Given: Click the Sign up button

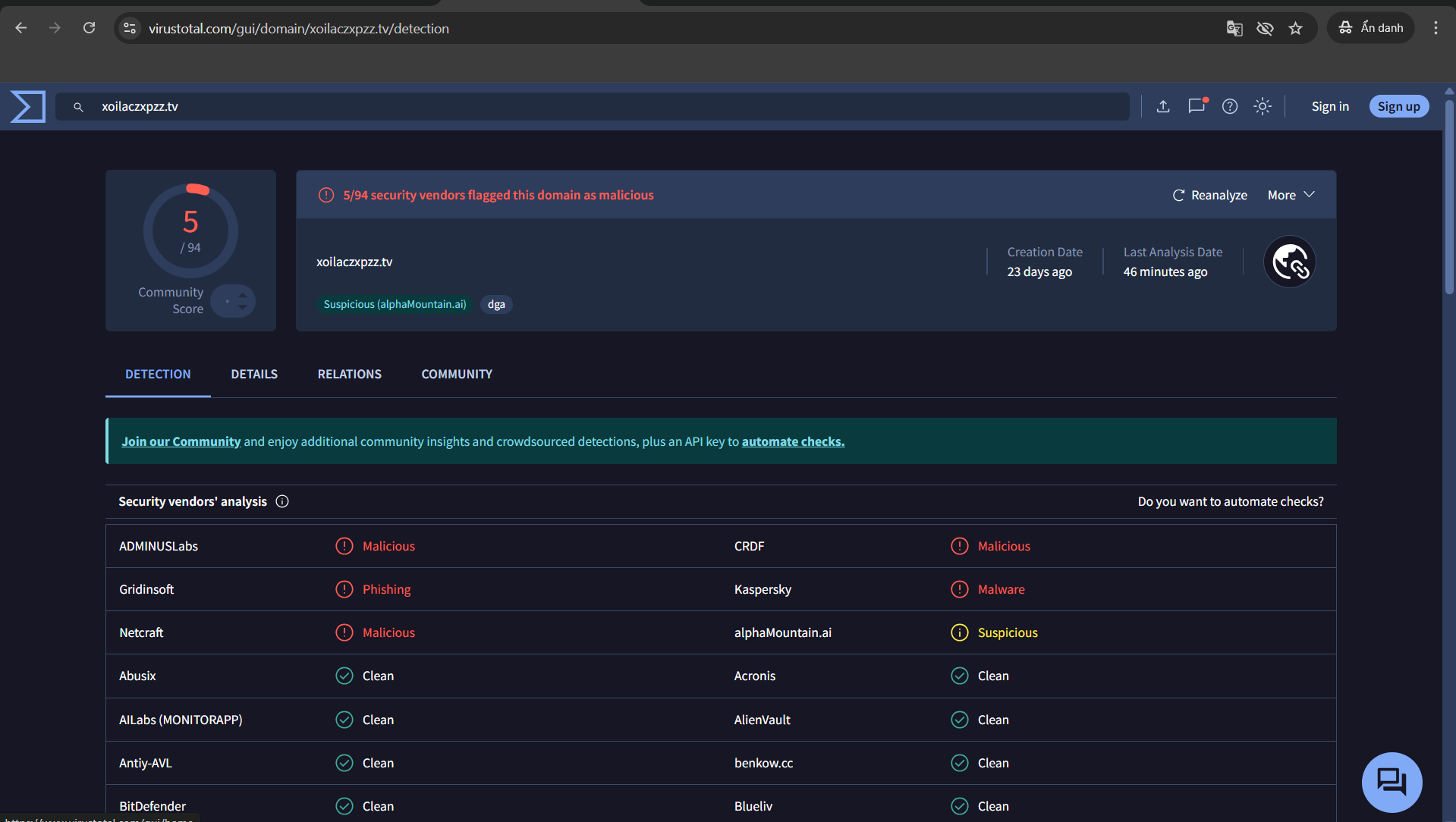Looking at the screenshot, I should pyautogui.click(x=1399, y=106).
